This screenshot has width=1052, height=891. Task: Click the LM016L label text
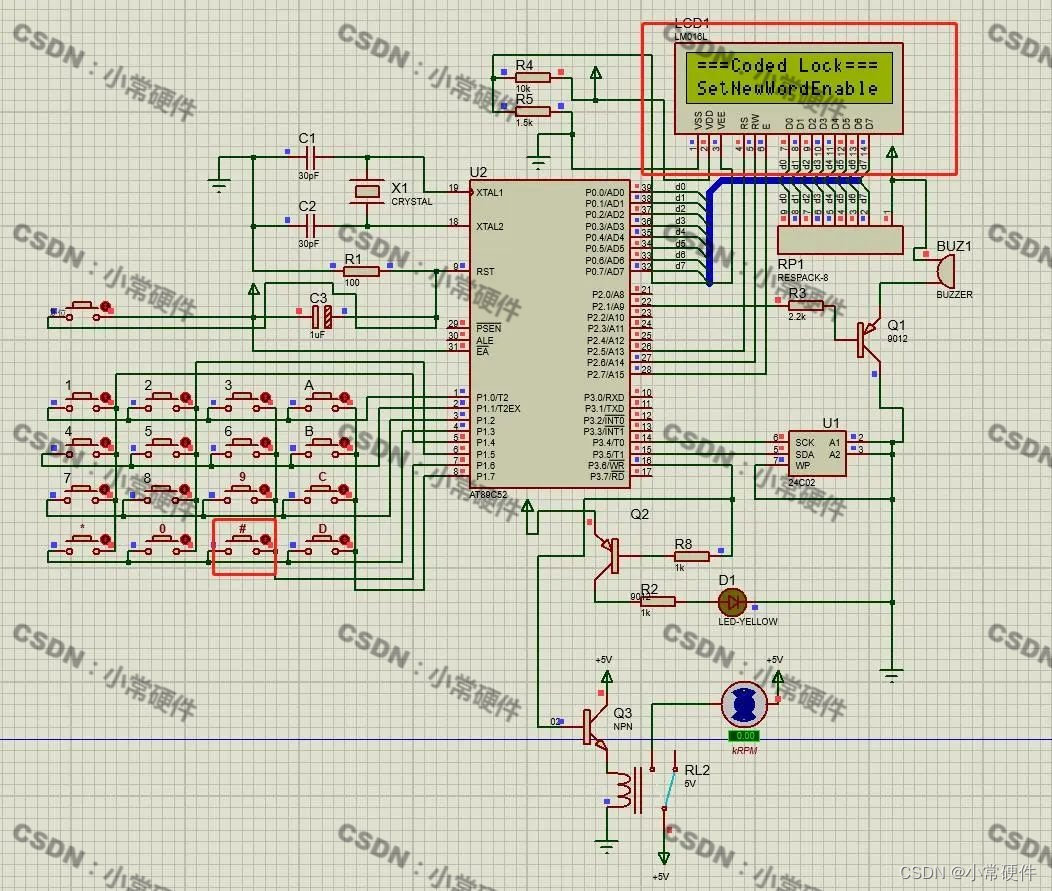(690, 37)
